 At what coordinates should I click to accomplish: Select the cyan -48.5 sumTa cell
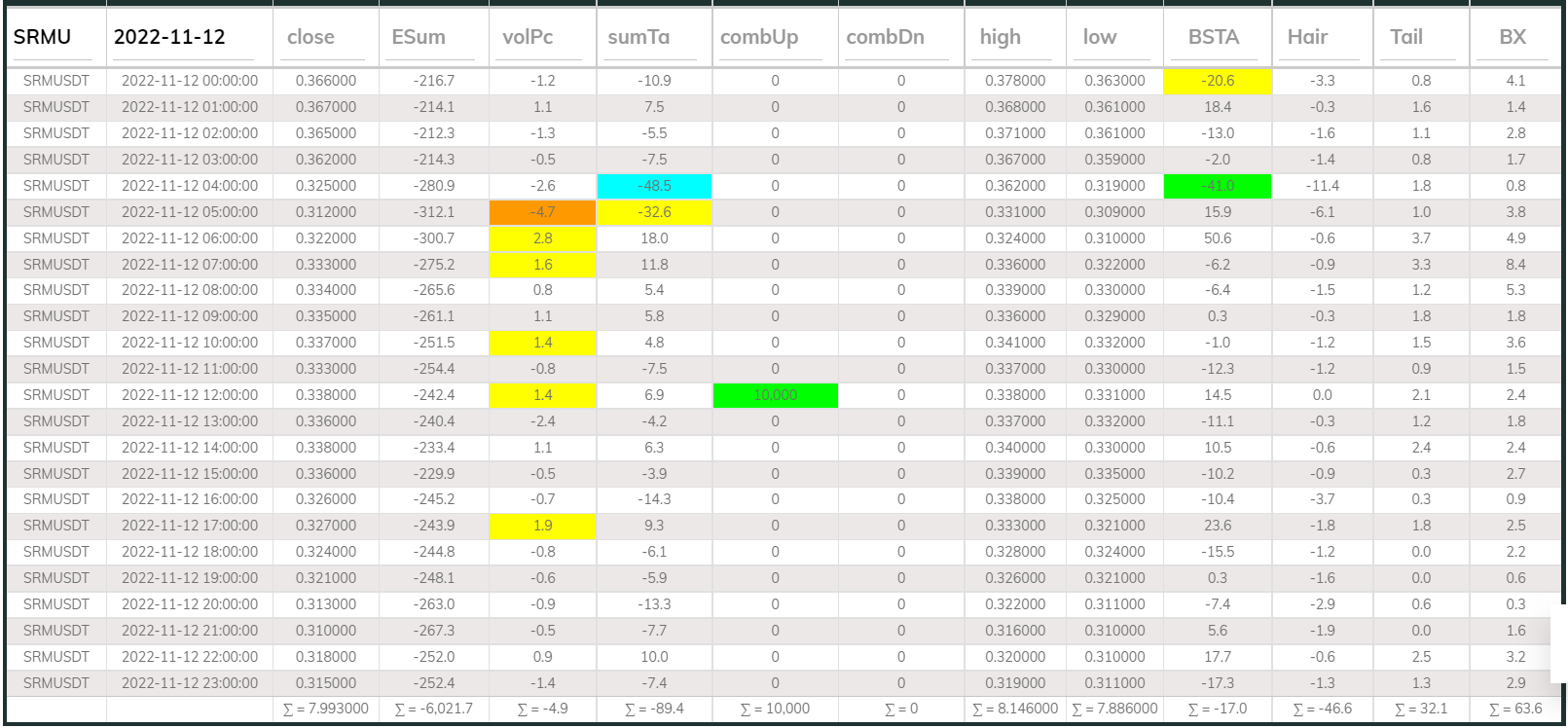[x=654, y=186]
